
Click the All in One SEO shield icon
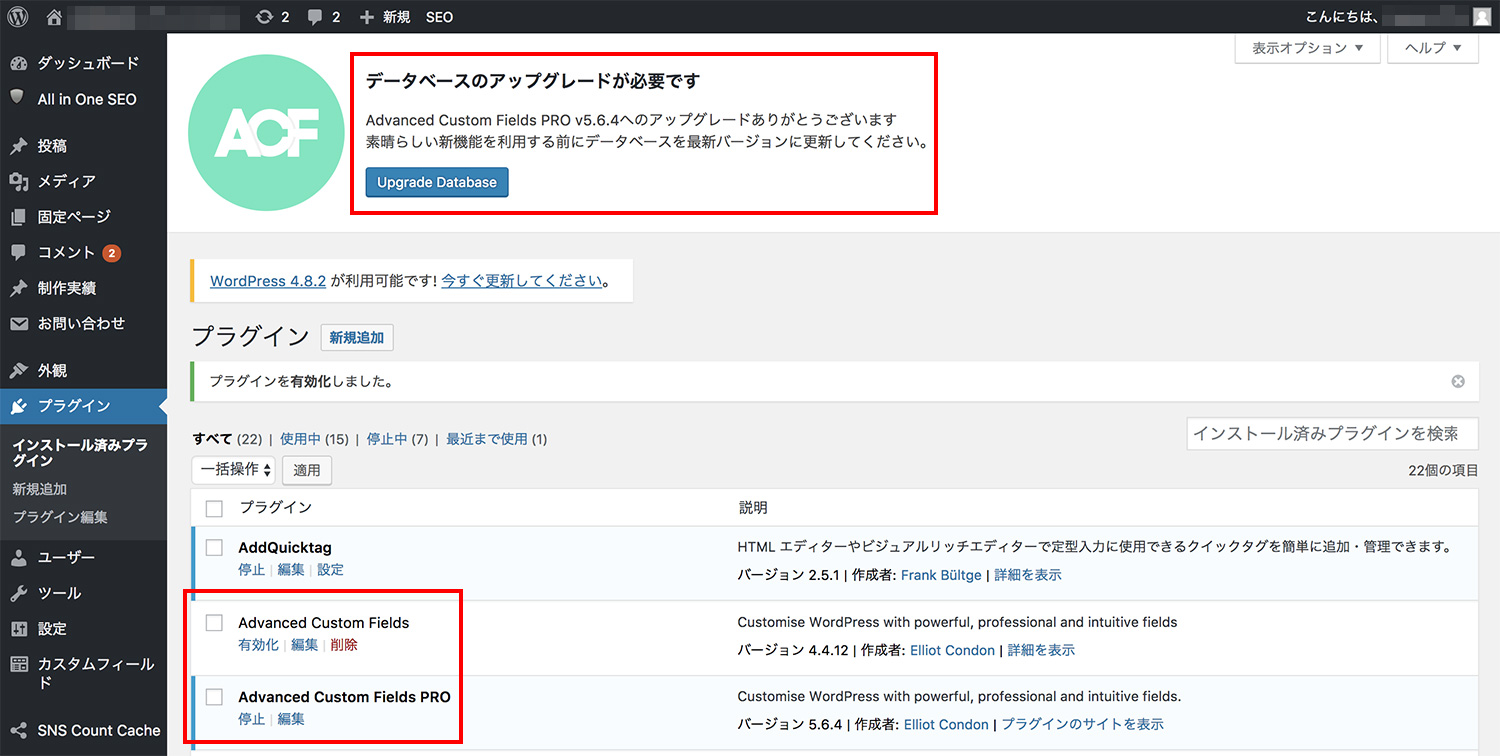(x=18, y=98)
